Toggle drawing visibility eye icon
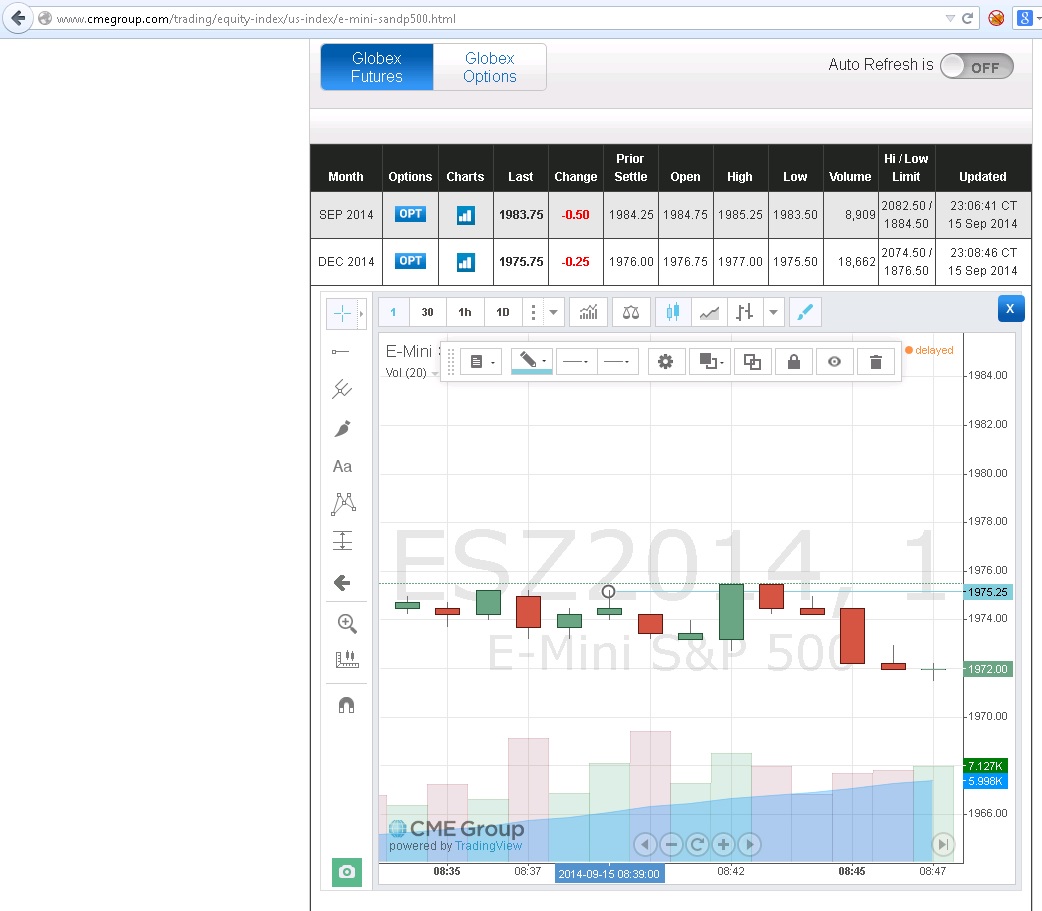 click(835, 362)
